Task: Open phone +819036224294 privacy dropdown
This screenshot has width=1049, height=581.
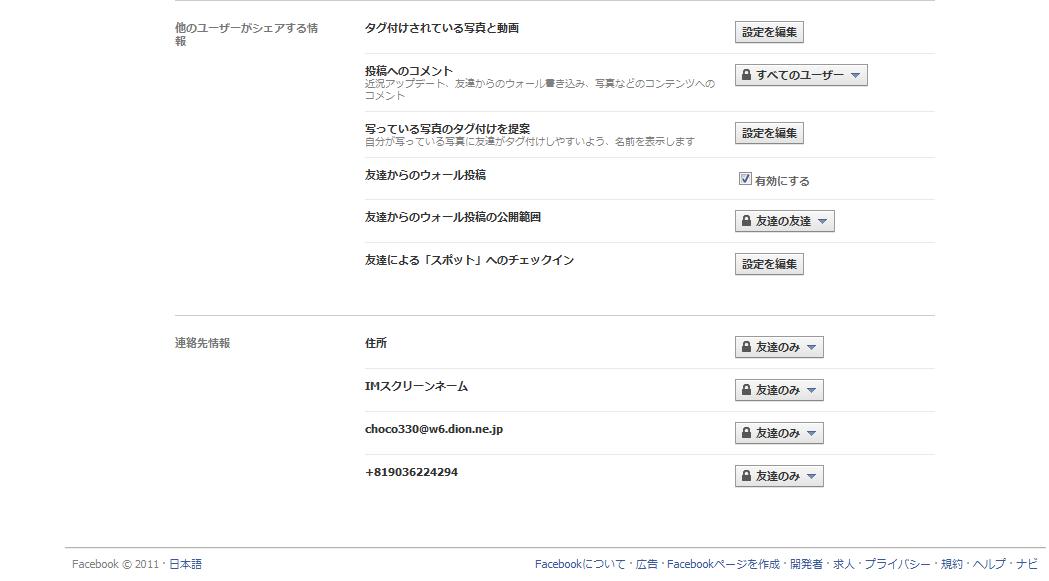Action: coord(779,476)
